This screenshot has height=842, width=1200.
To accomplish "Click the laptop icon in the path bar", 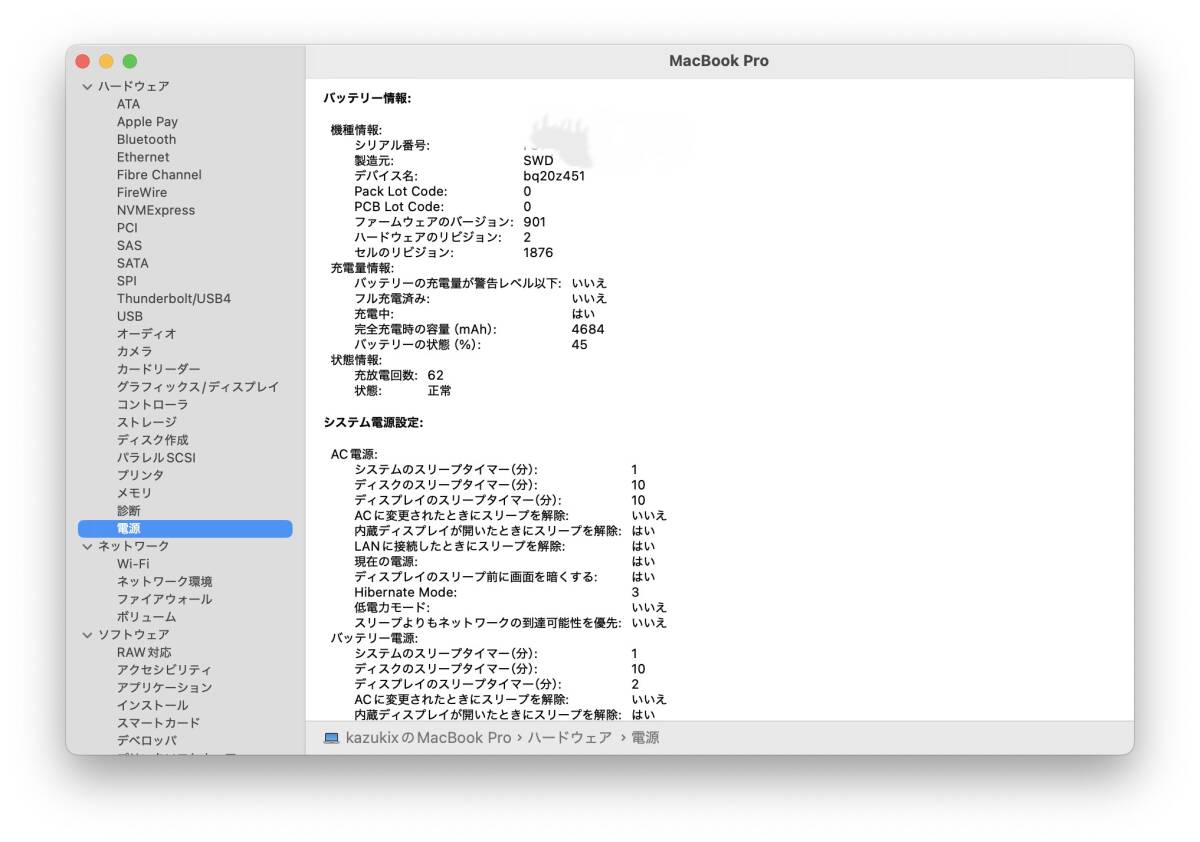I will (331, 738).
